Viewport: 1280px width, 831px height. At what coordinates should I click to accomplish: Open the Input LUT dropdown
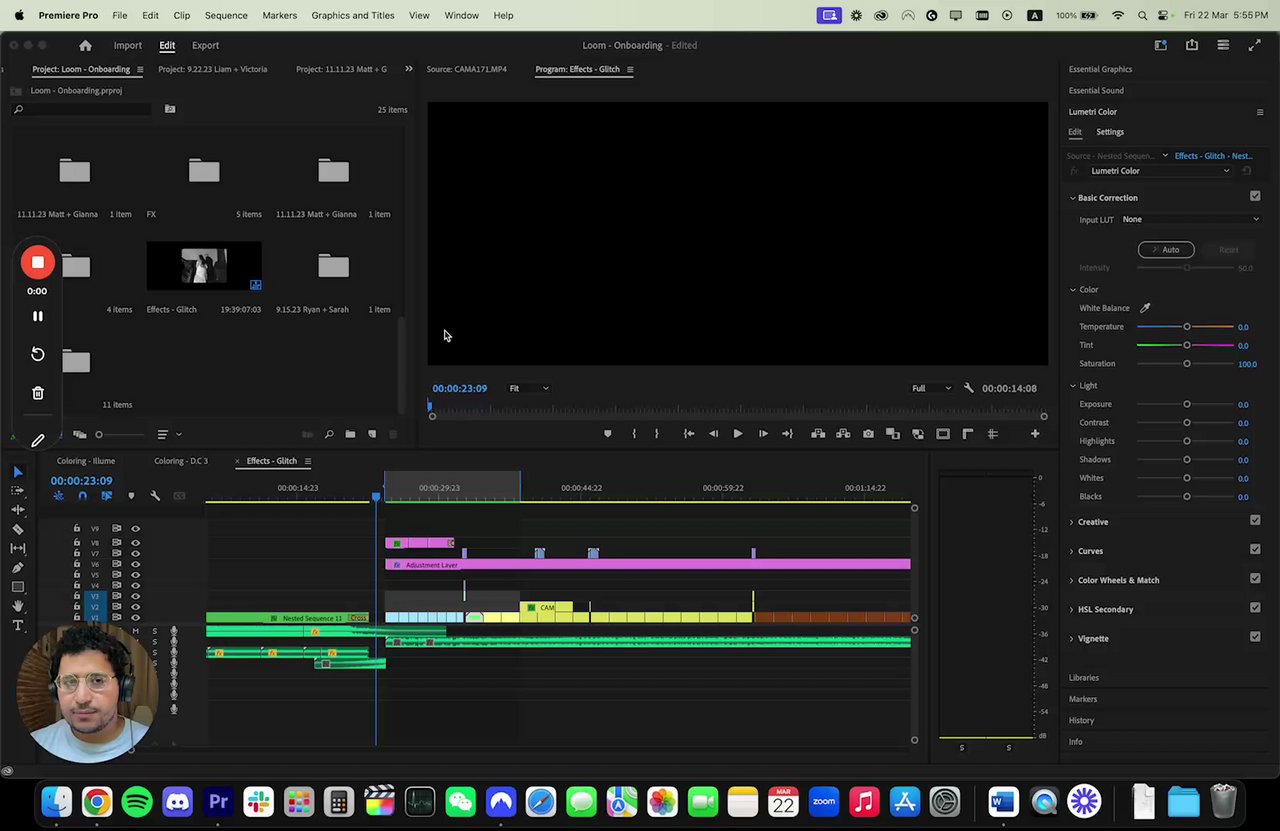(x=1190, y=219)
